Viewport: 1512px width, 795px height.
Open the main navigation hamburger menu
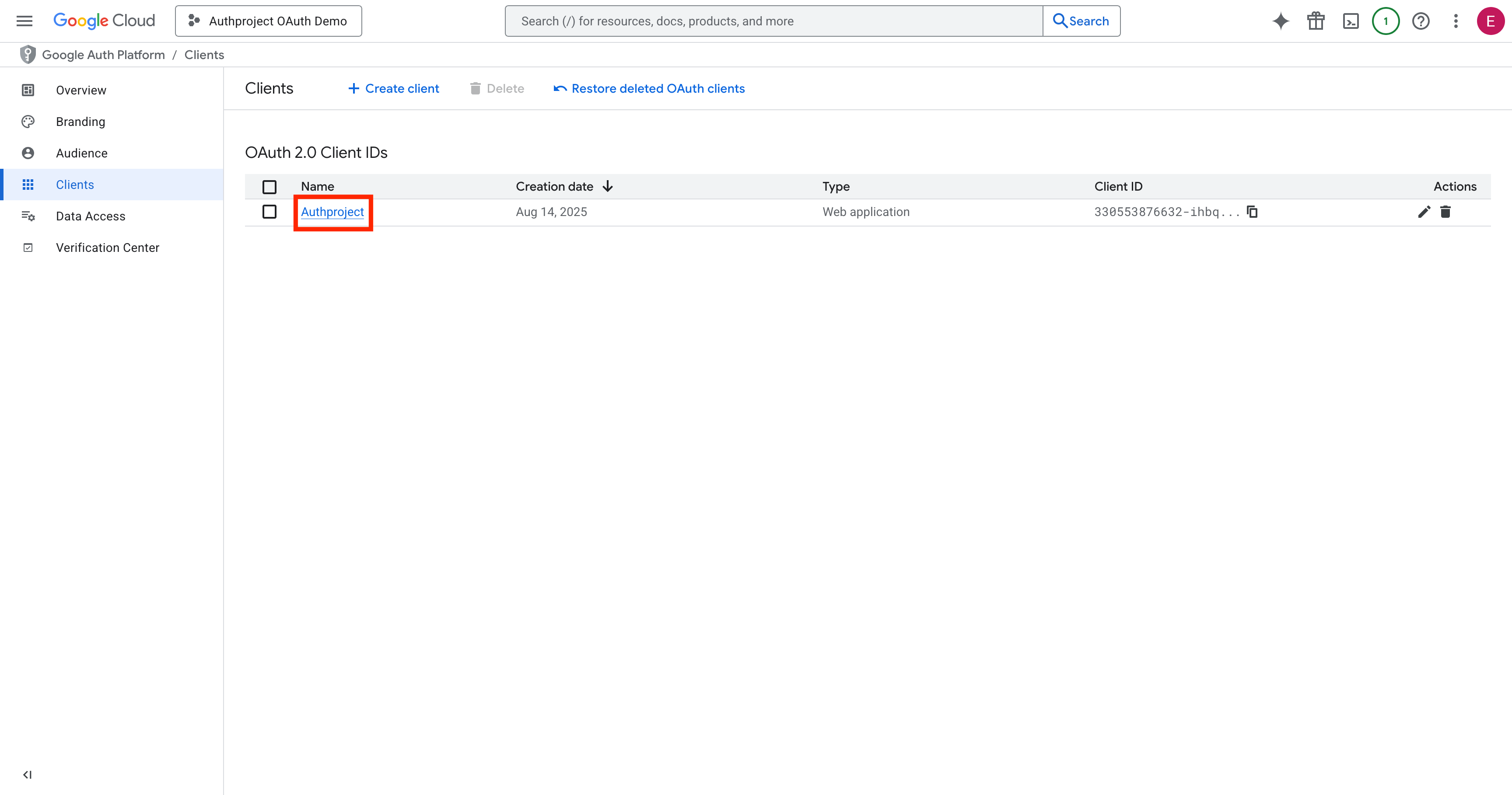pos(24,21)
